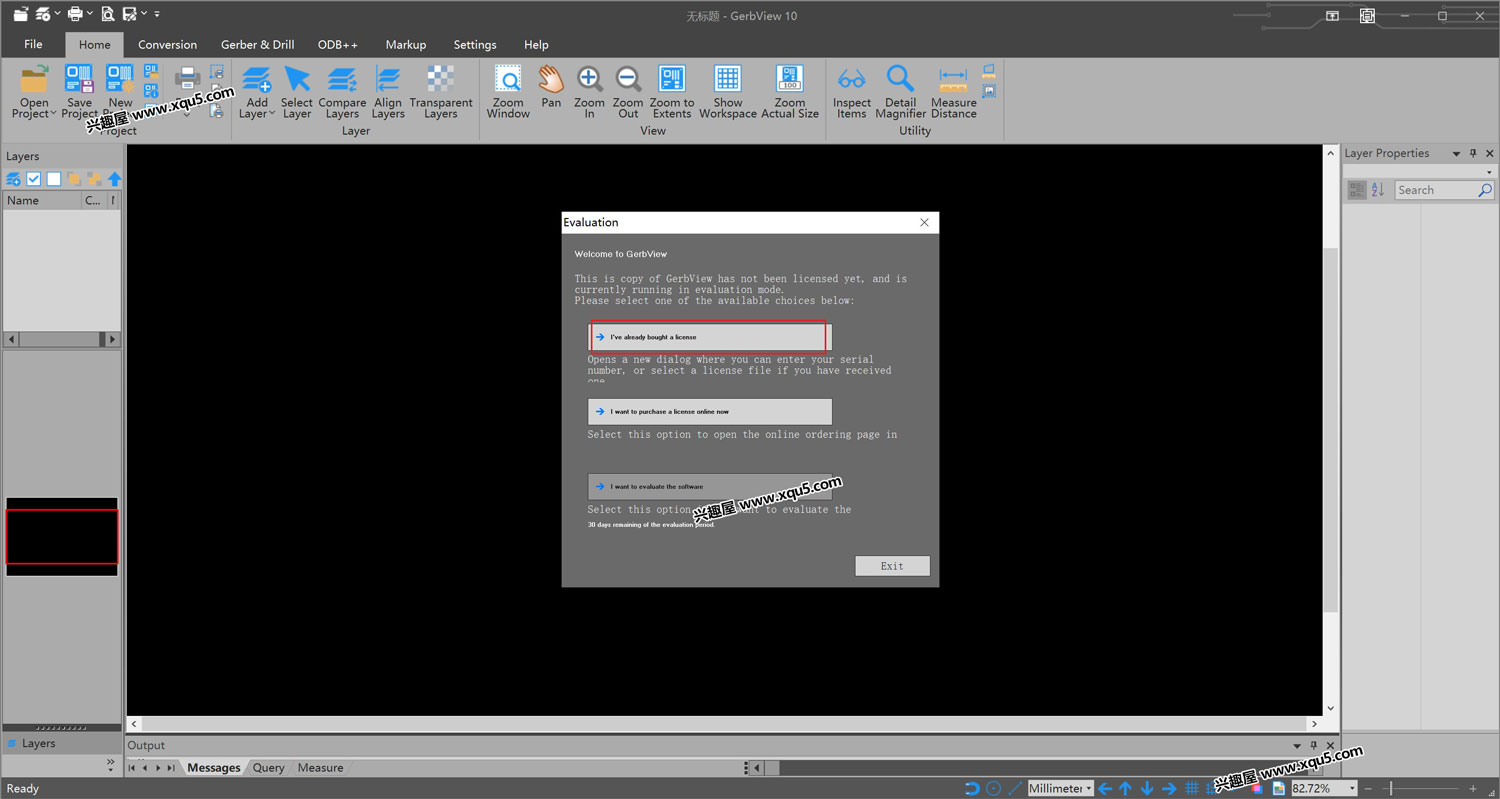Open the Detail Magnifier utility
This screenshot has height=799, width=1500.
[900, 91]
